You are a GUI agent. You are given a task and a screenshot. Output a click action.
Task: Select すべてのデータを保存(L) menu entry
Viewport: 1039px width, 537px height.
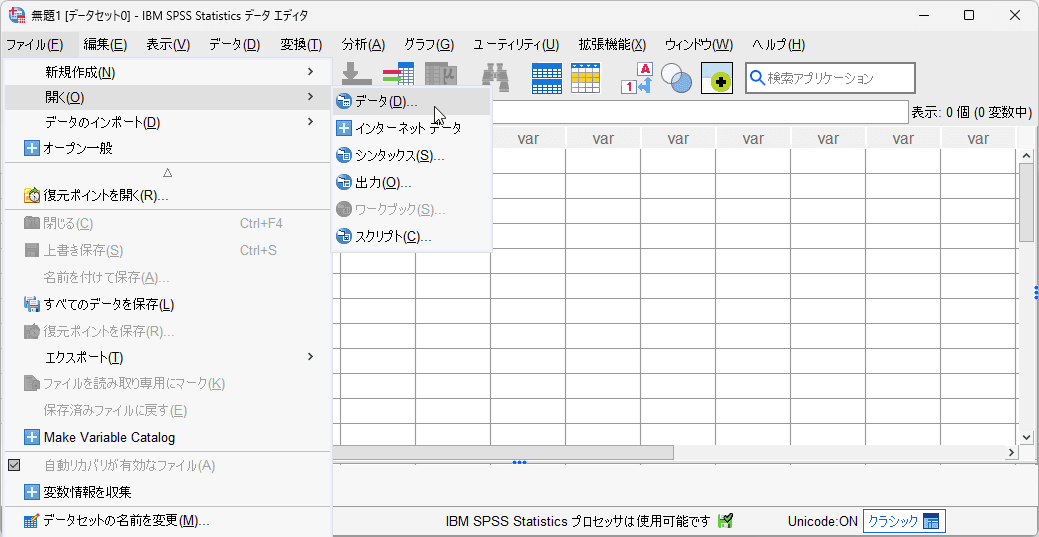click(168, 304)
